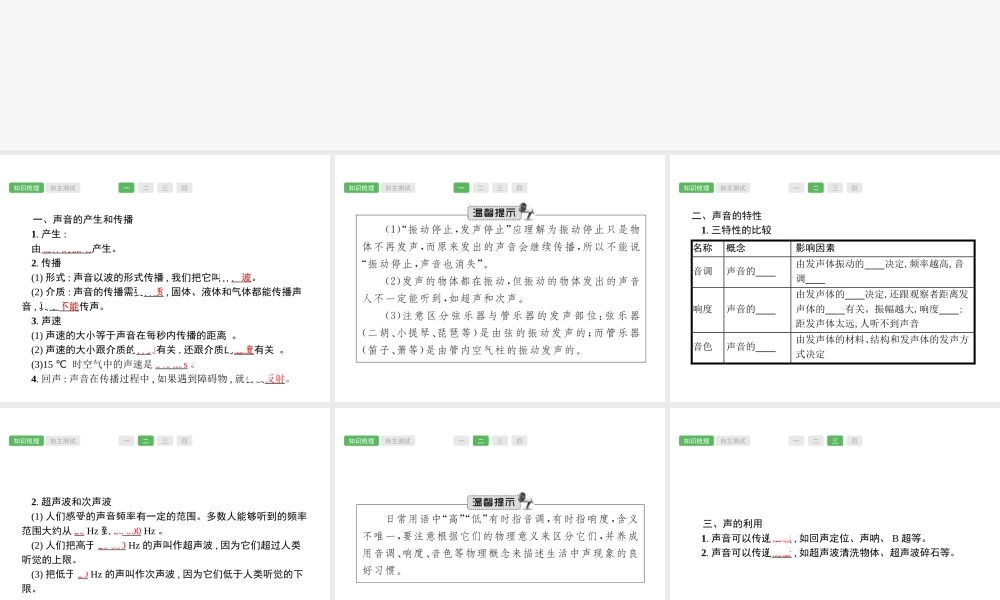Image resolution: width=1000 pixels, height=600 pixels.
Task: Open the 三特性的比较 table slide thumbnail
Action: pyautogui.click(x=834, y=278)
